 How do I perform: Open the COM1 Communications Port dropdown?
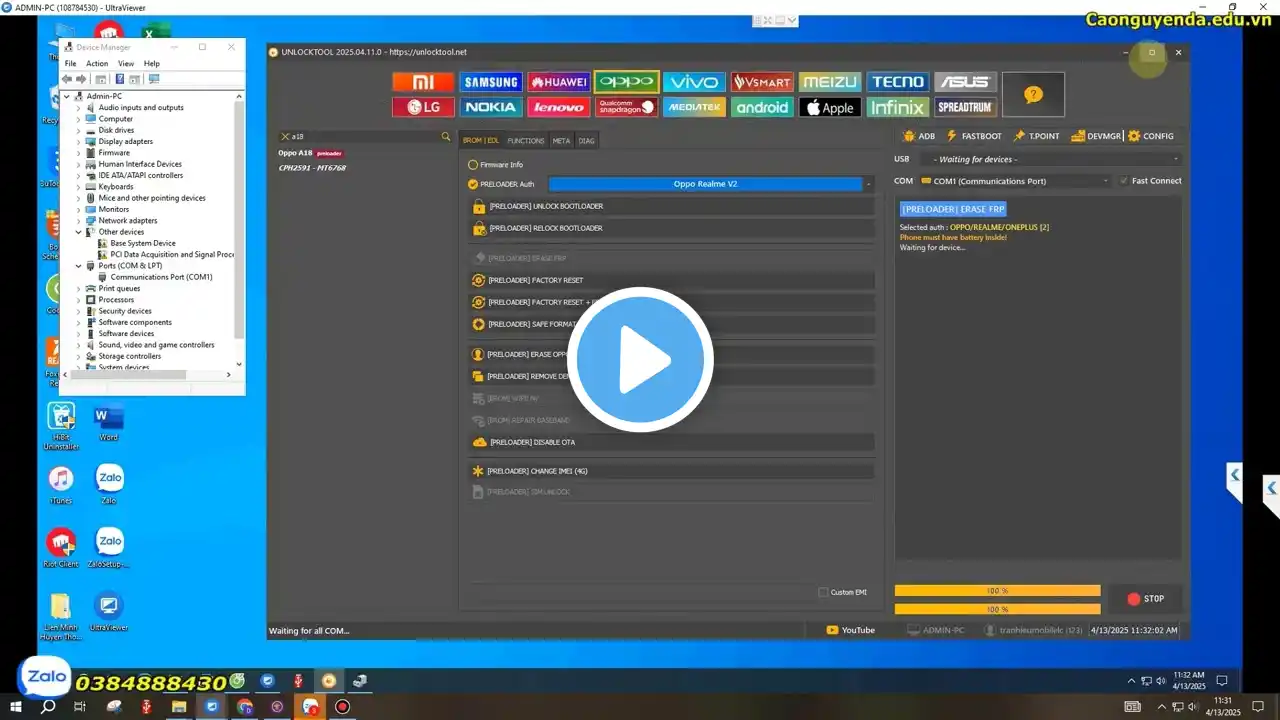tap(1015, 181)
